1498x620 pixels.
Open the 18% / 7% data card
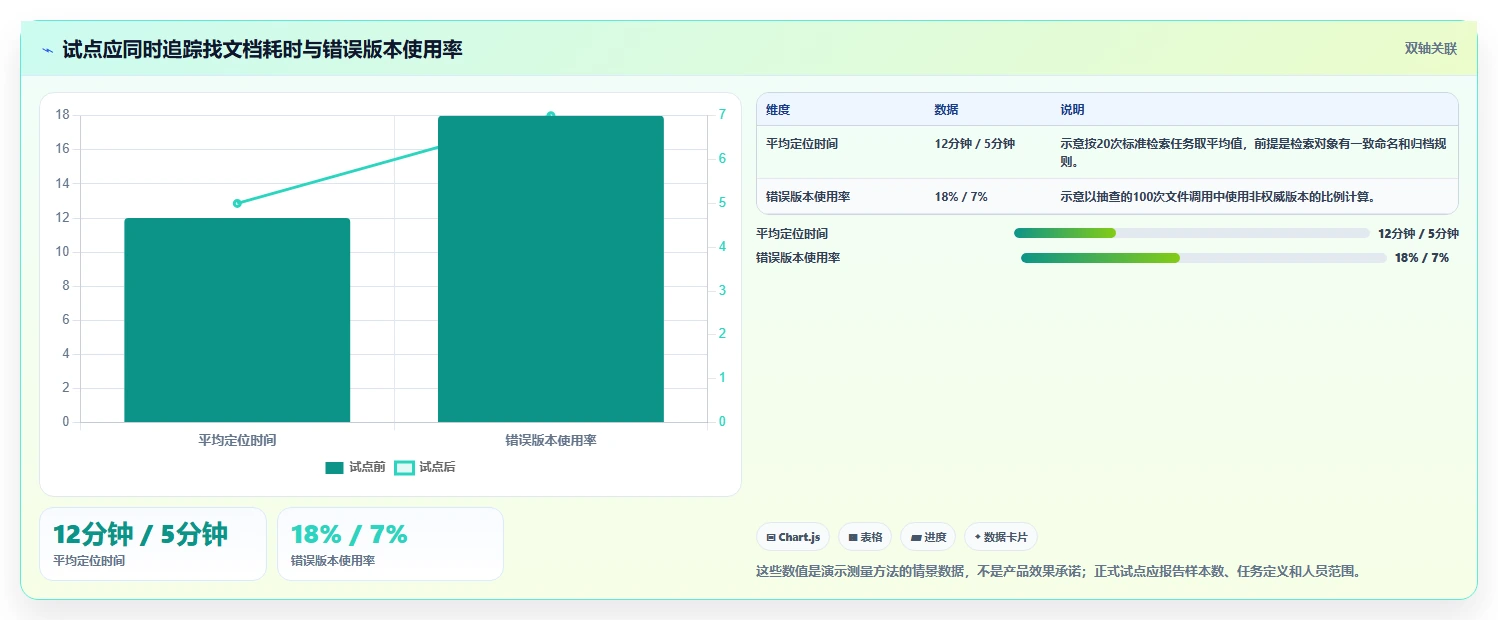[x=390, y=544]
